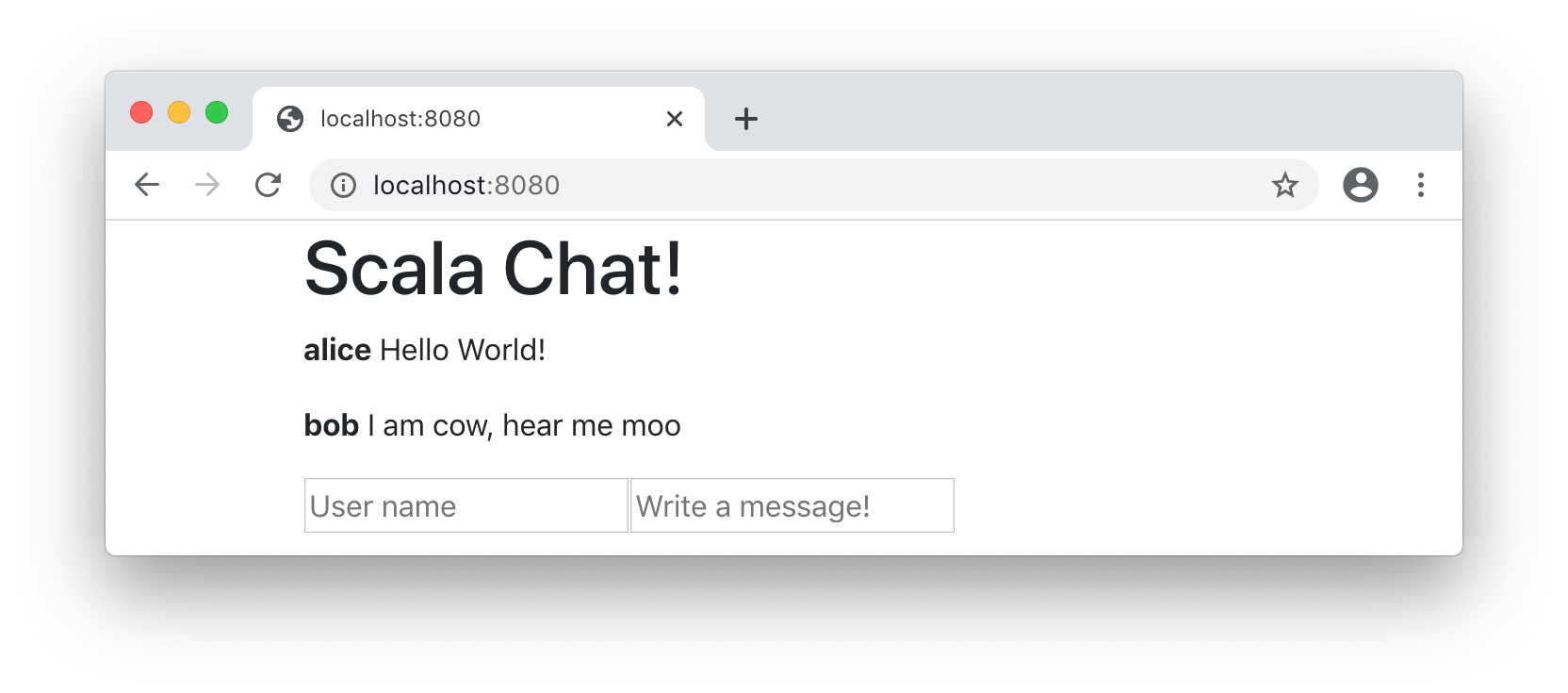
Task: Close the localhost:8080 tab
Action: click(x=674, y=119)
